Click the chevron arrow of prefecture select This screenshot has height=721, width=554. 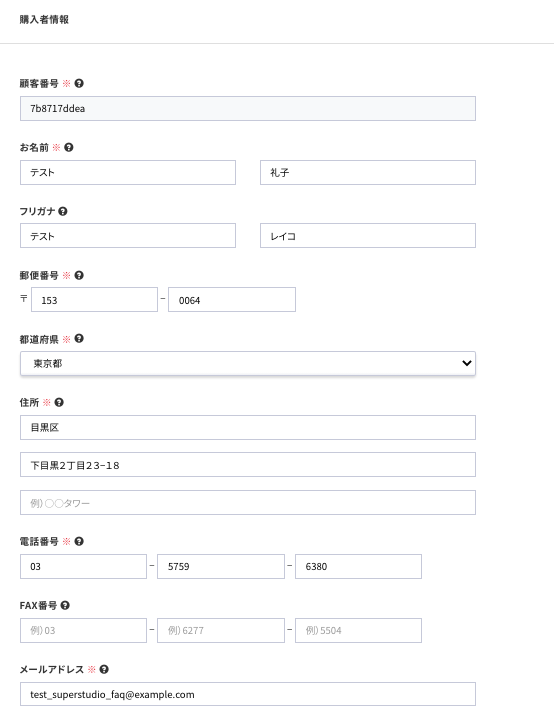pyautogui.click(x=466, y=363)
